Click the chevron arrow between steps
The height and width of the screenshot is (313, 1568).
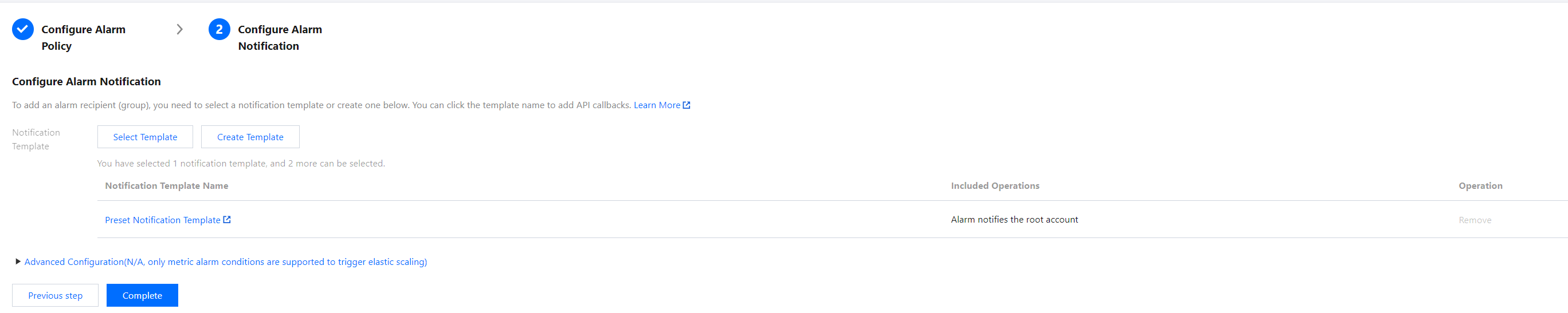pyautogui.click(x=179, y=29)
